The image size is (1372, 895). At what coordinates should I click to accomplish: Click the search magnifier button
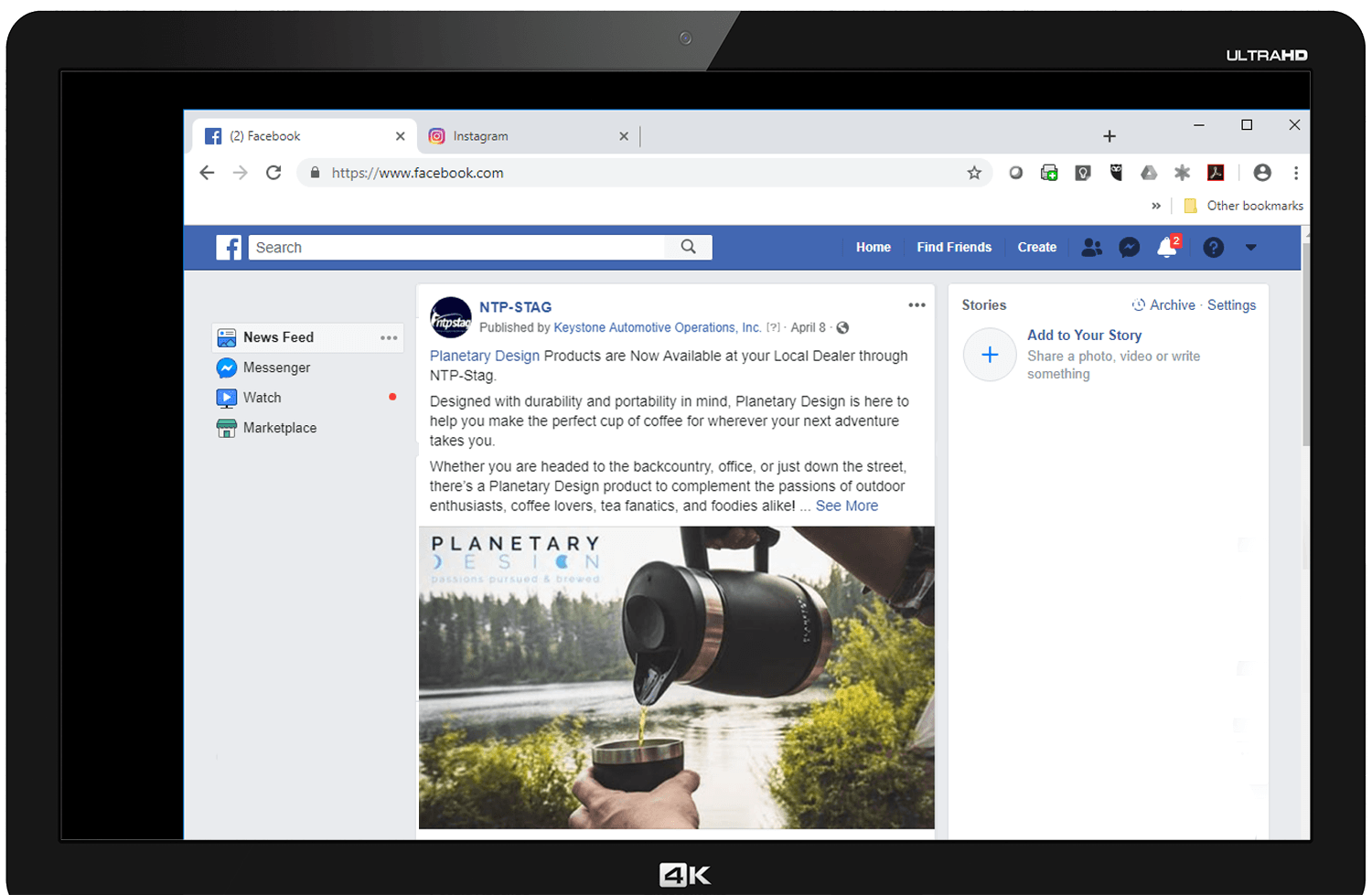[689, 247]
